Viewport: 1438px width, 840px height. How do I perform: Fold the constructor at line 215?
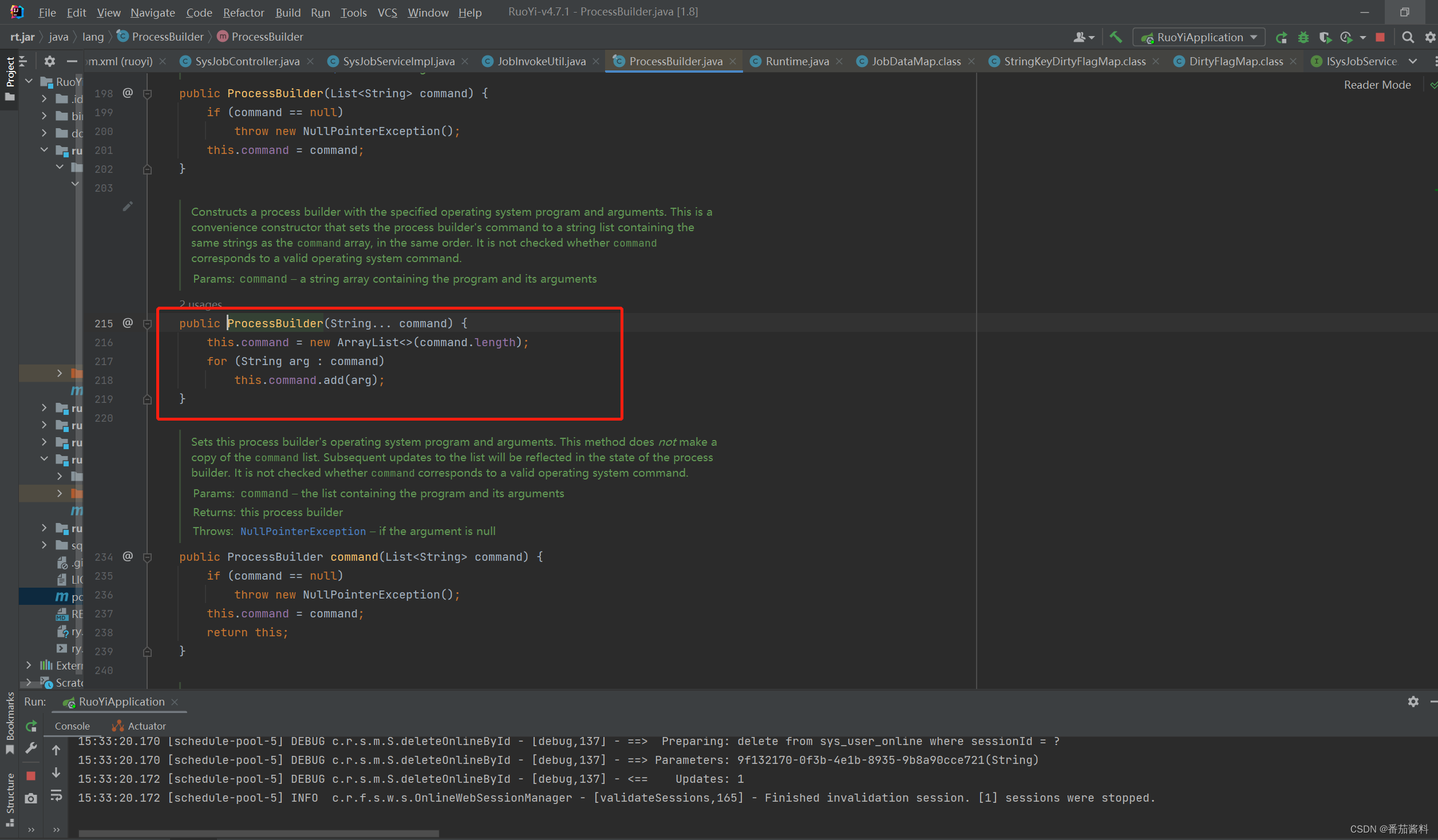coord(147,324)
